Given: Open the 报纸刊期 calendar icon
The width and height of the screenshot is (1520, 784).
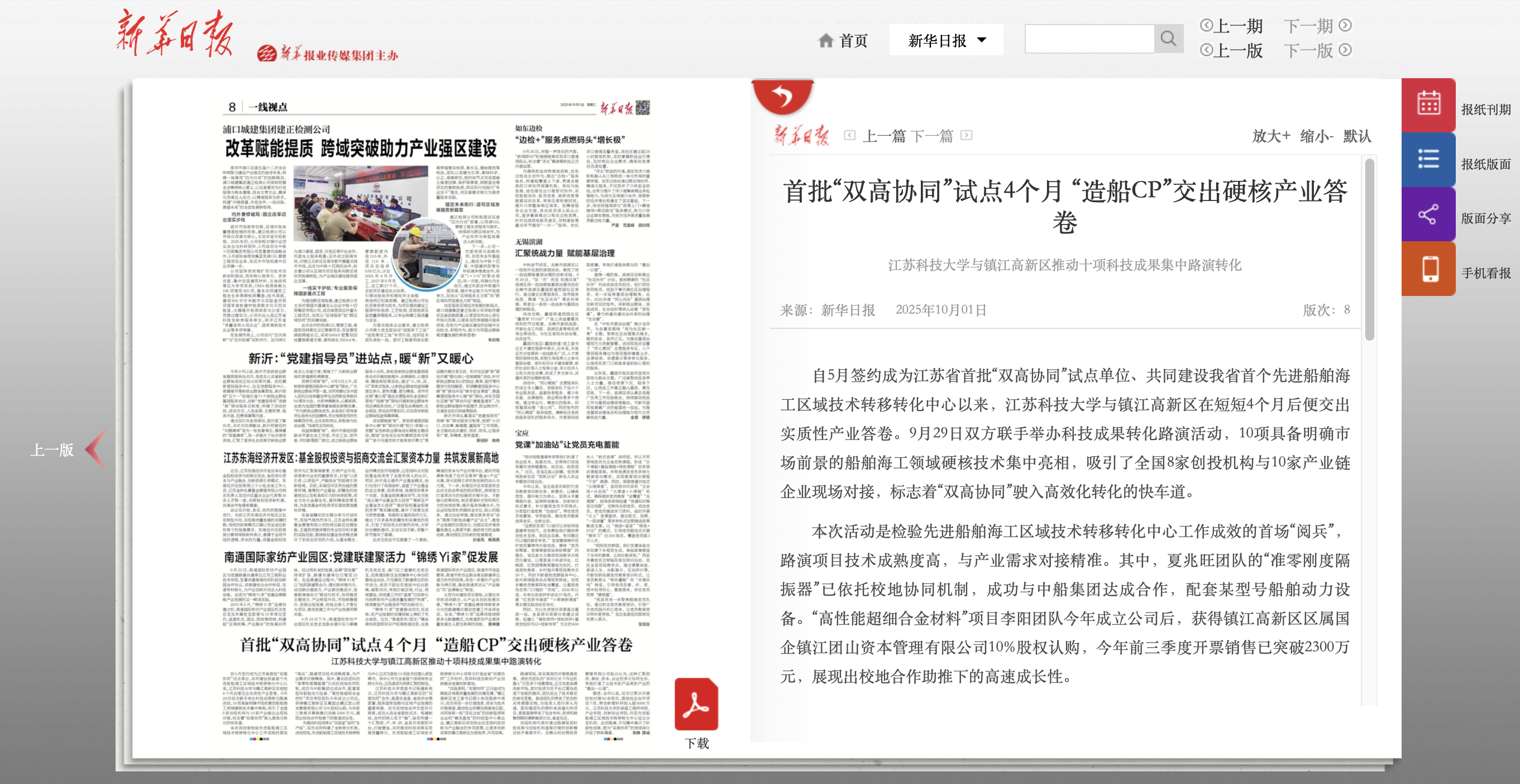Looking at the screenshot, I should tap(1428, 104).
